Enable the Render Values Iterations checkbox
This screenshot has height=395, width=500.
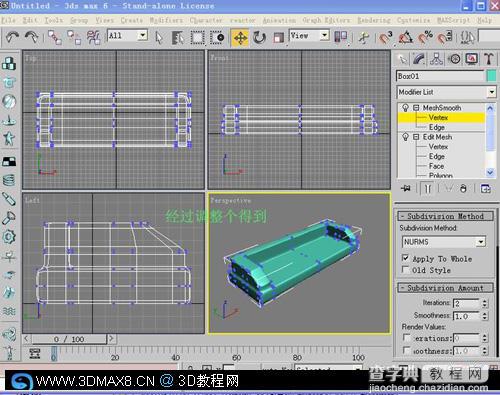(406, 338)
